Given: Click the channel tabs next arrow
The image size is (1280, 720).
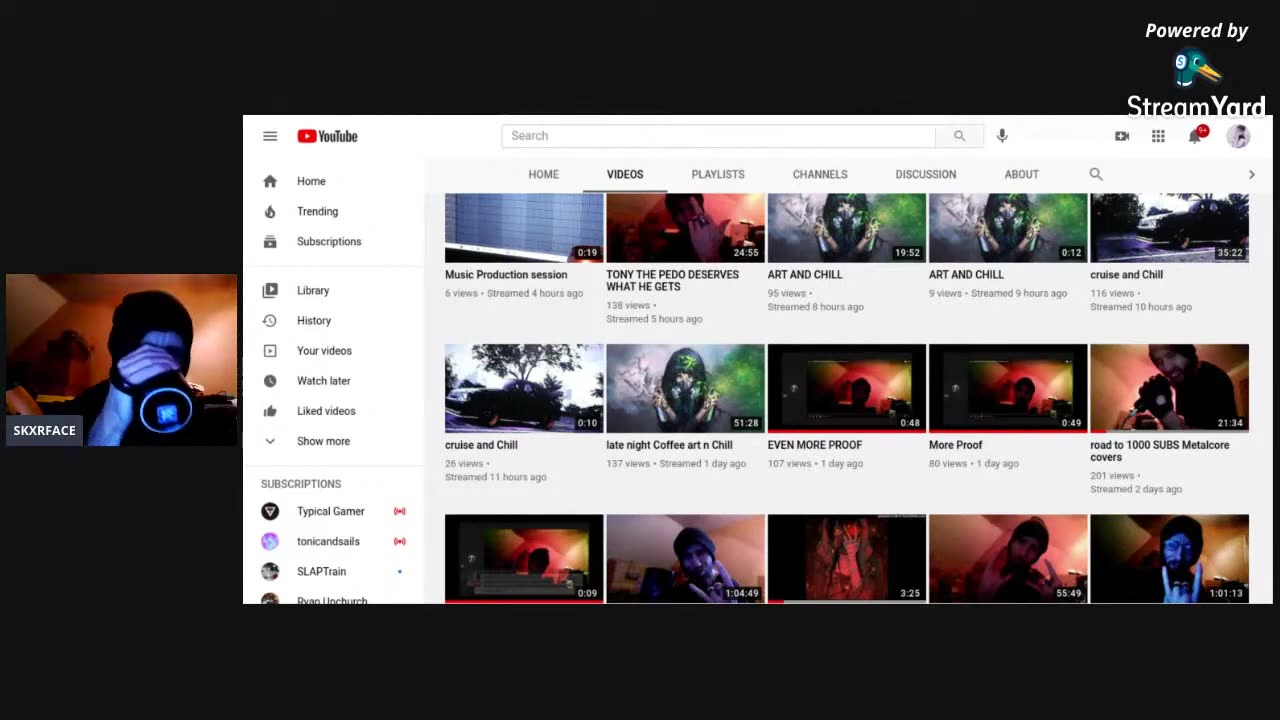Looking at the screenshot, I should pyautogui.click(x=1251, y=174).
